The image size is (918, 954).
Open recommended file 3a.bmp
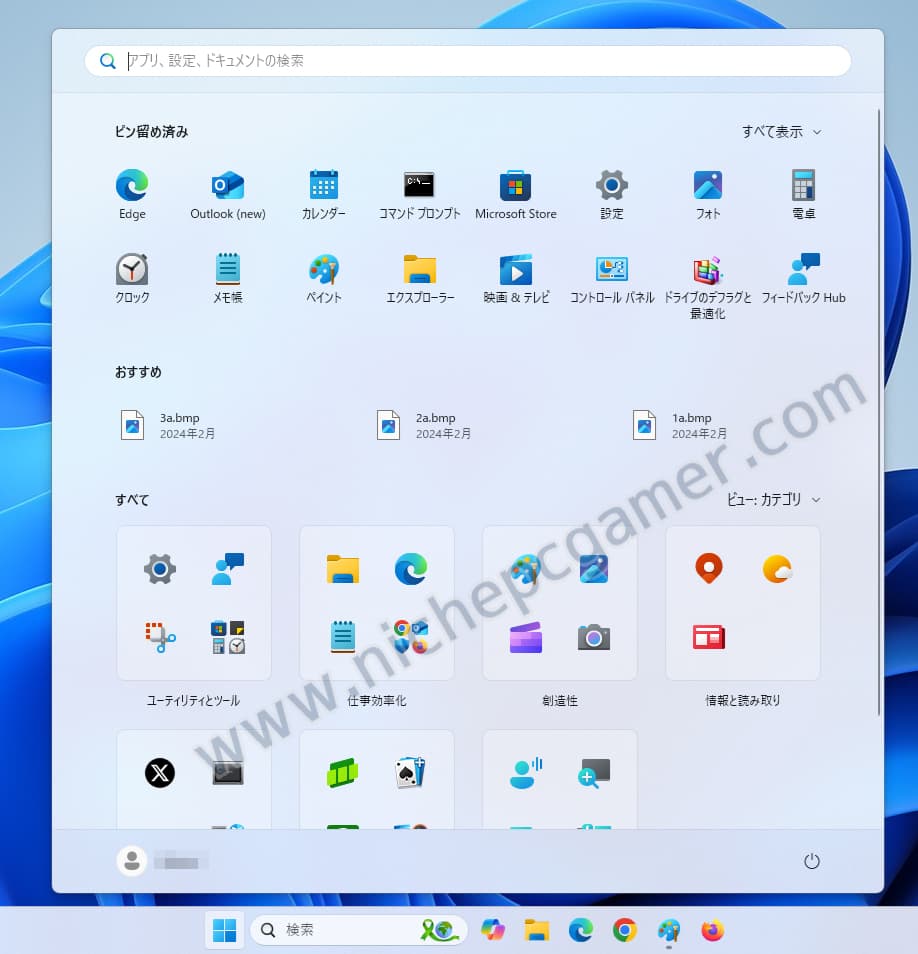click(170, 425)
